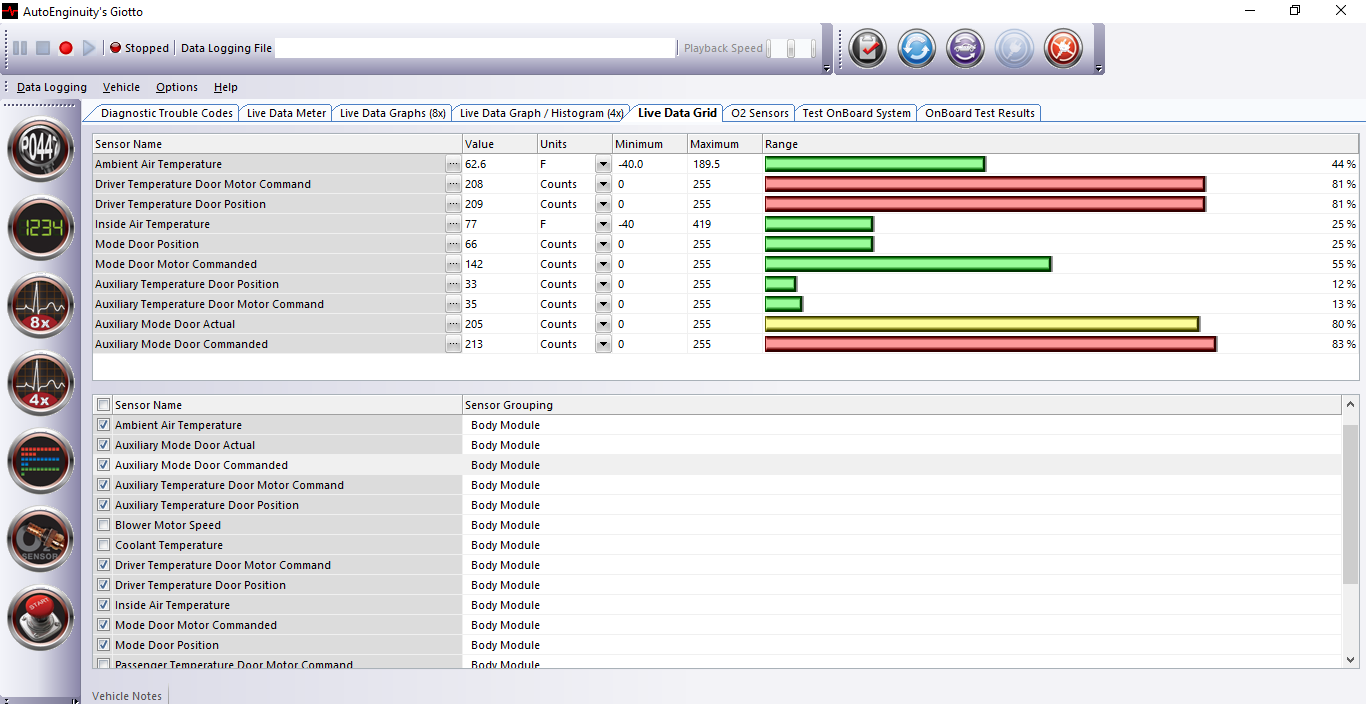Enable the Blower Motor Speed checkbox
Viewport: 1366px width, 704px height.
pos(104,525)
